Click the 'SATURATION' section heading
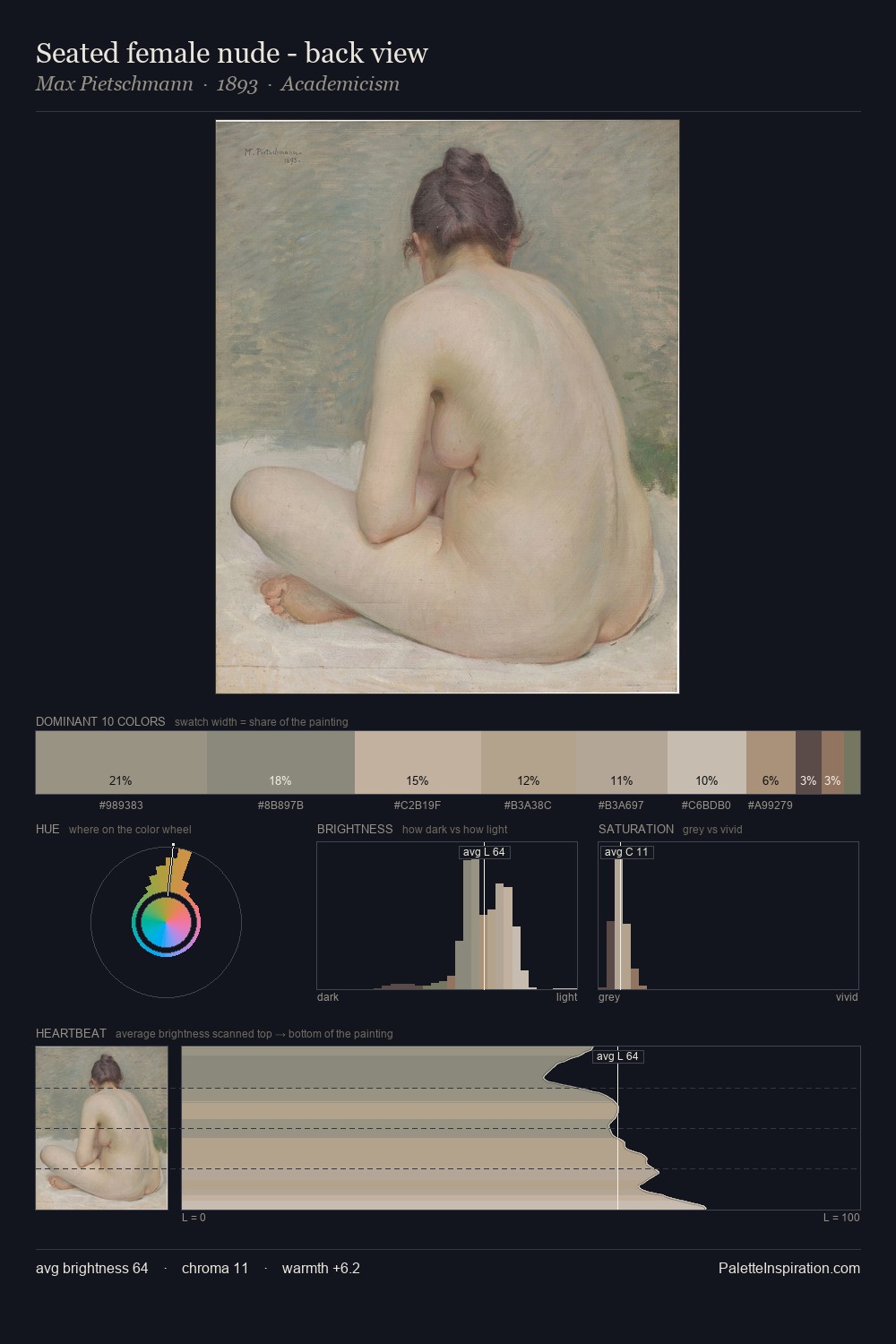This screenshot has width=896, height=1344. point(636,829)
